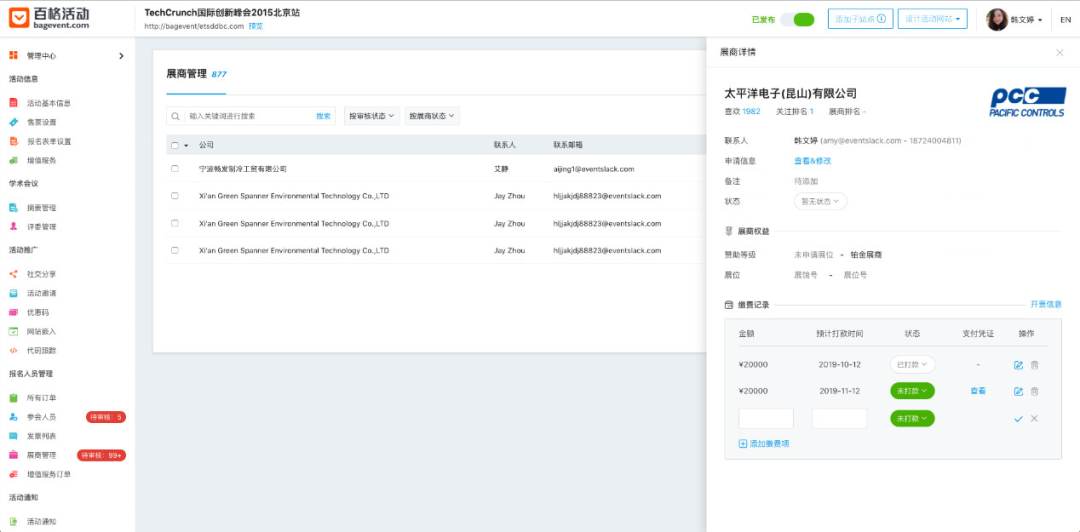The width and height of the screenshot is (1080, 532).
Task: Check the box for 宁波畅发制冷工贸有限公司
Action: tap(175, 168)
